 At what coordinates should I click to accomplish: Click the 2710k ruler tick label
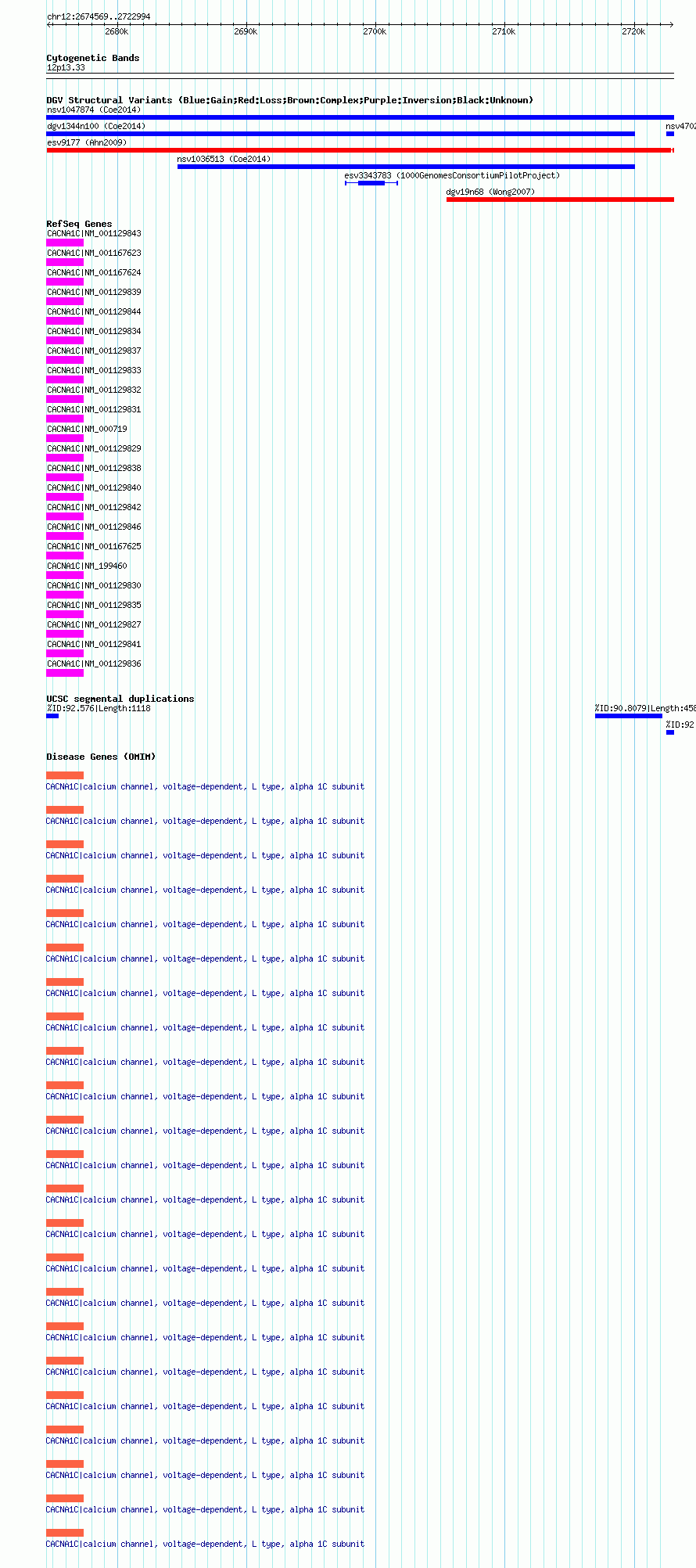click(x=504, y=31)
